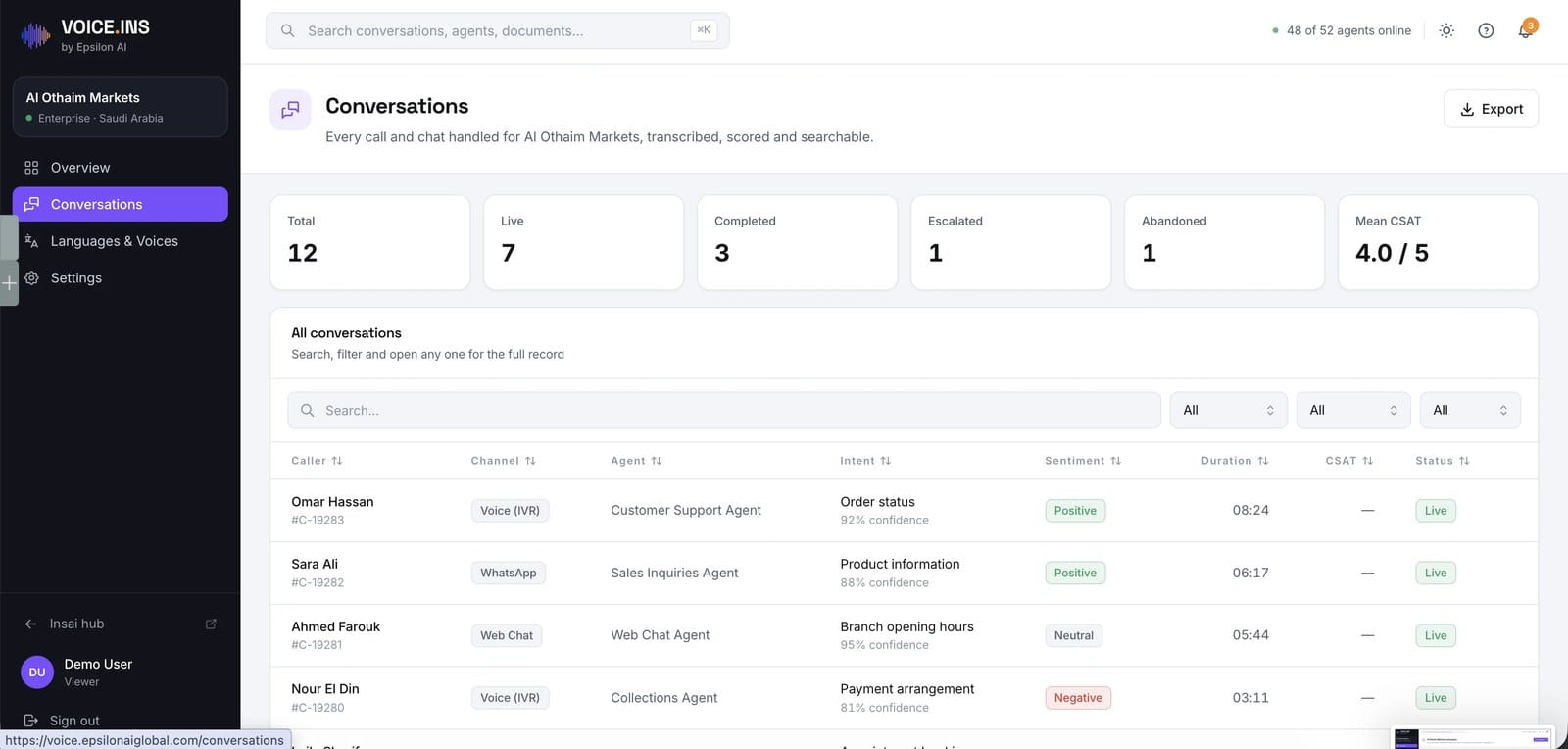Select the Escalated stat card
The image size is (1568, 749).
click(x=1010, y=242)
